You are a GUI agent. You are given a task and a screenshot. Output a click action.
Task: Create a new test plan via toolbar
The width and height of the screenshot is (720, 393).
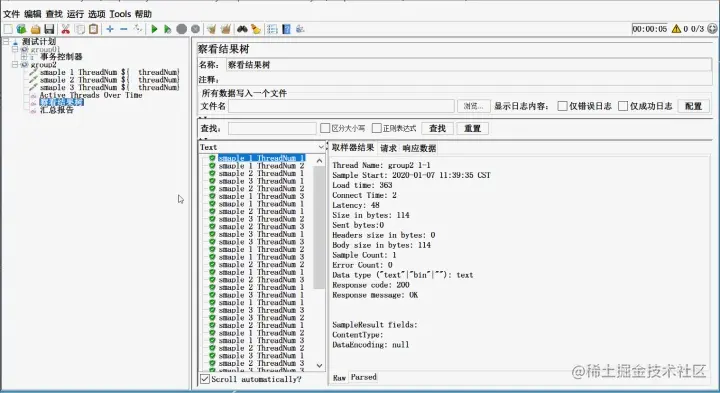[8, 29]
